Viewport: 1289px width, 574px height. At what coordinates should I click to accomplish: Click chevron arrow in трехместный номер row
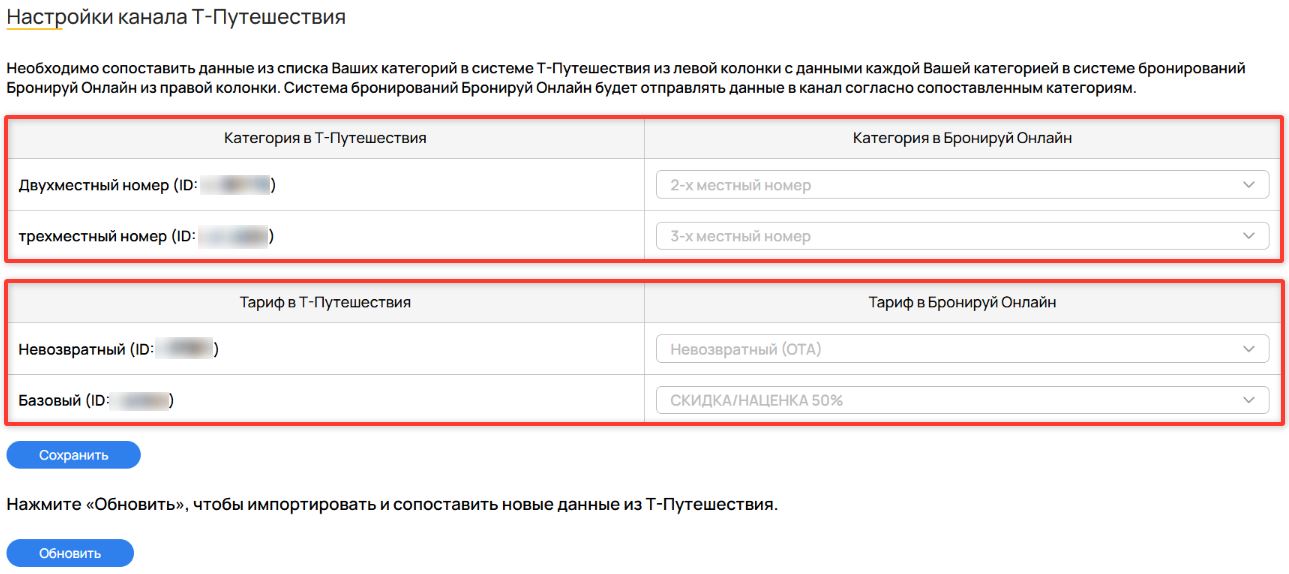click(1248, 236)
